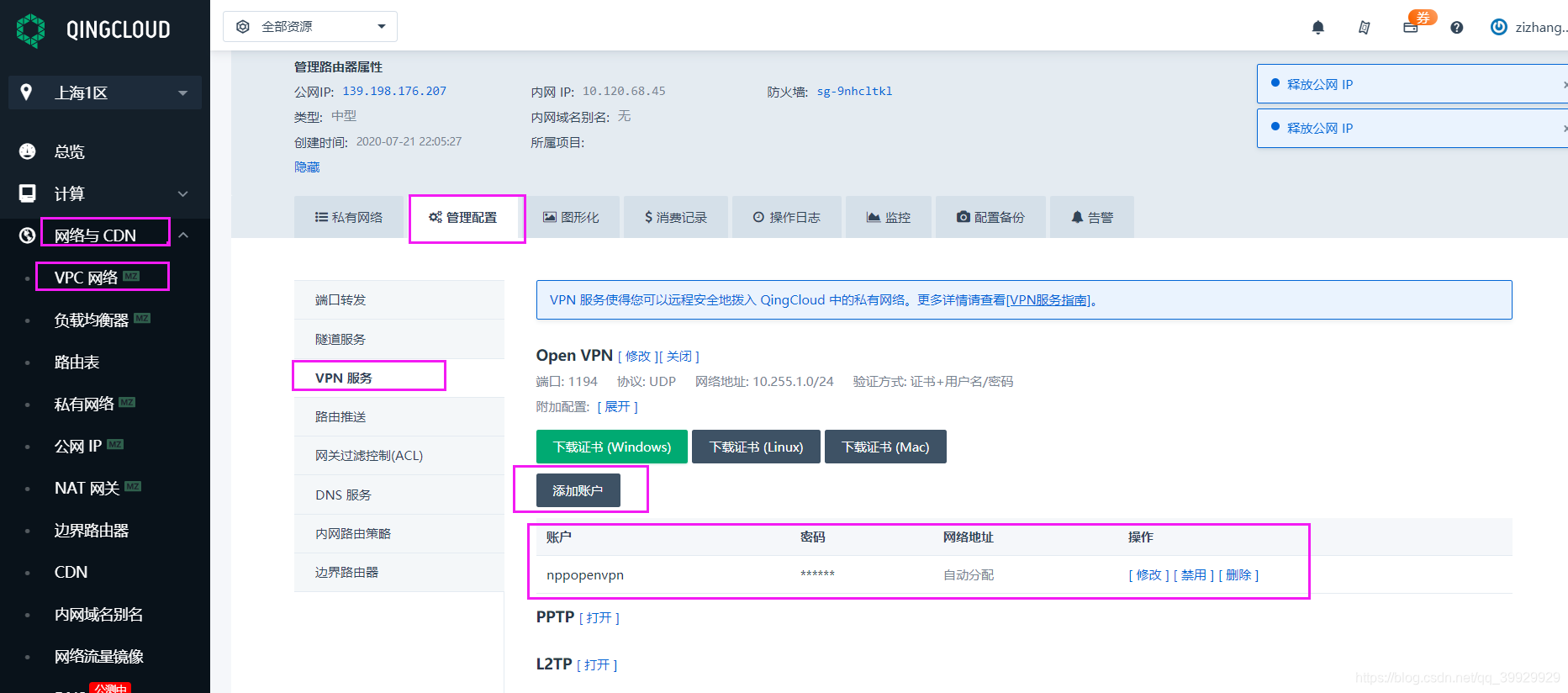
Task: Click the user avatar icon for zizhang
Action: (1498, 27)
